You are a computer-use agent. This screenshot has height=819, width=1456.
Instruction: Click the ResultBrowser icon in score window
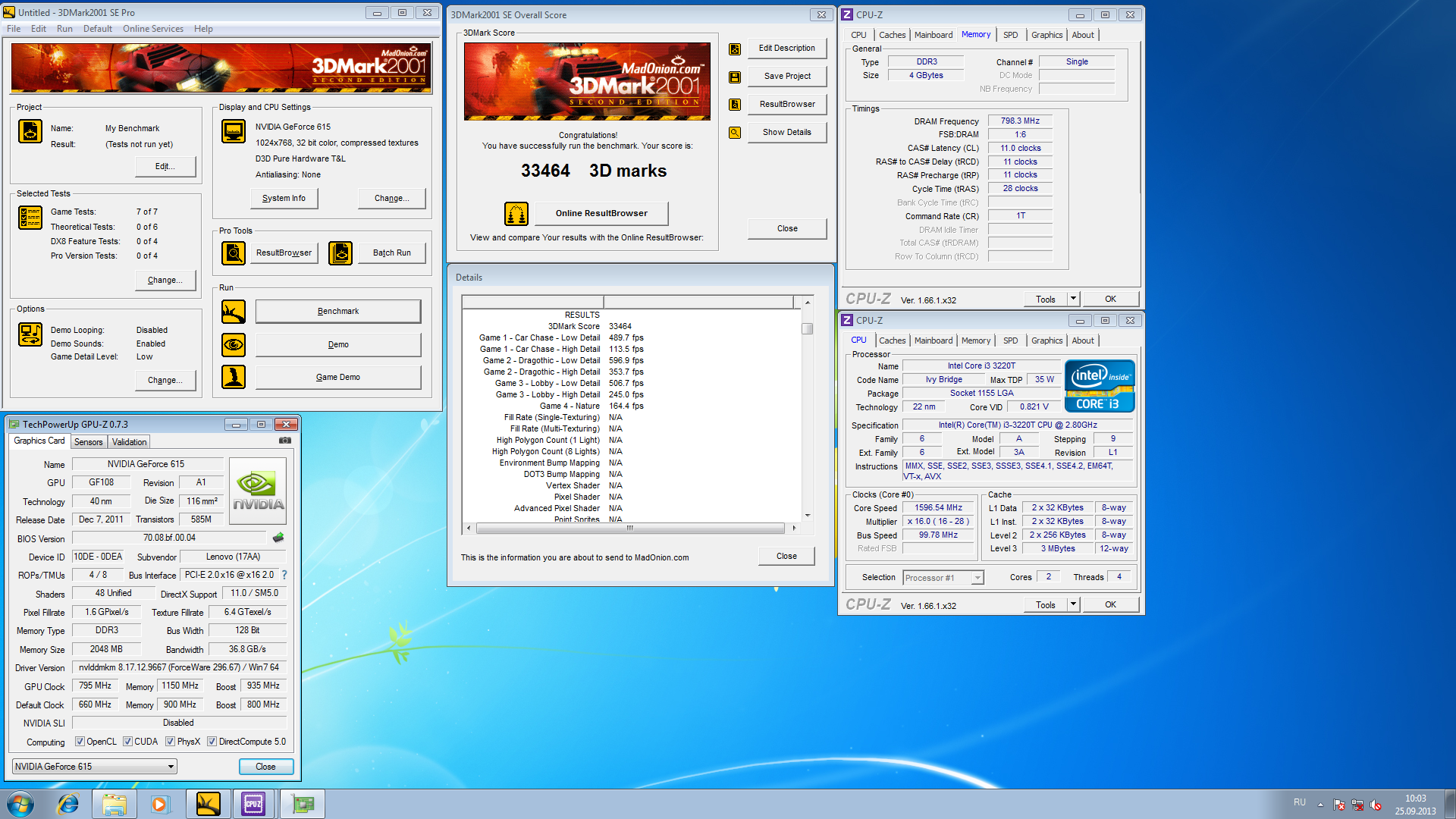point(735,105)
